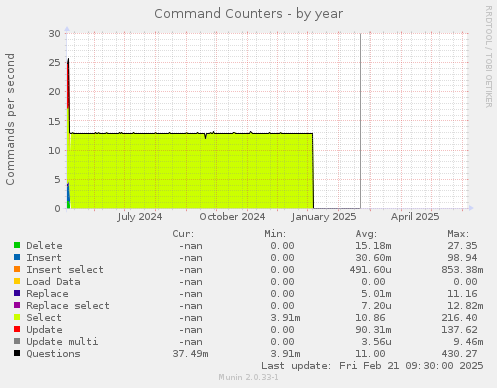Click the Select average value 10.86
Image resolution: width=497 pixels, height=388 pixels.
[370, 318]
